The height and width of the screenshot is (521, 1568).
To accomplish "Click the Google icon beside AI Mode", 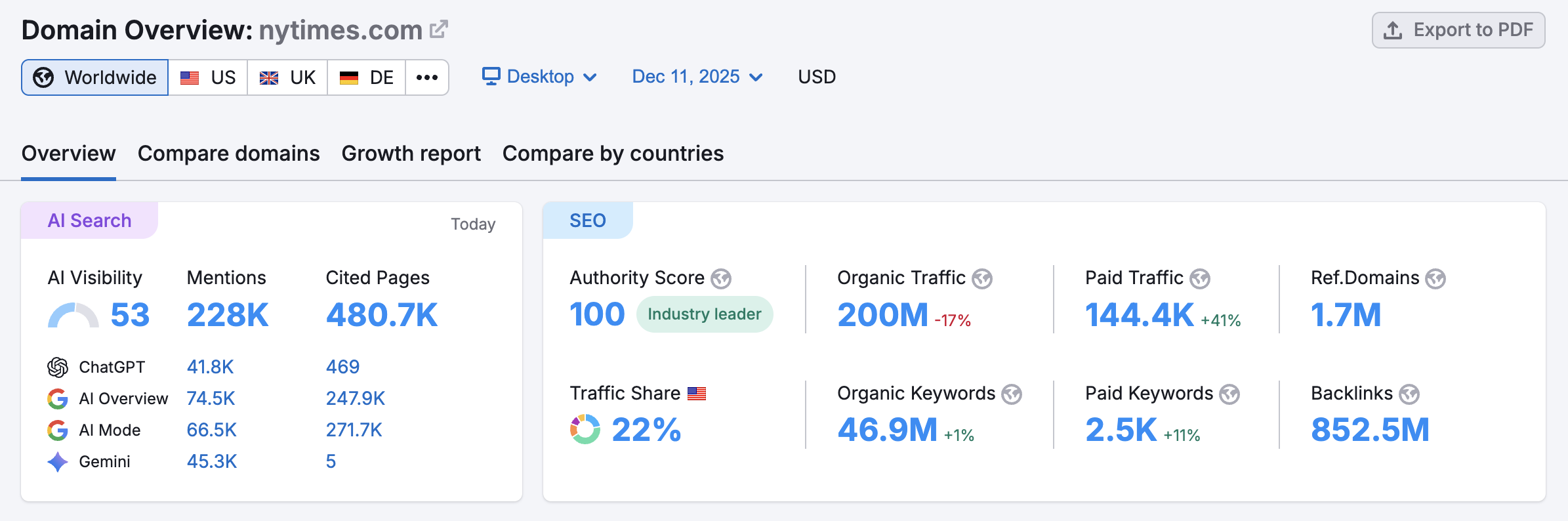I will click(58, 430).
